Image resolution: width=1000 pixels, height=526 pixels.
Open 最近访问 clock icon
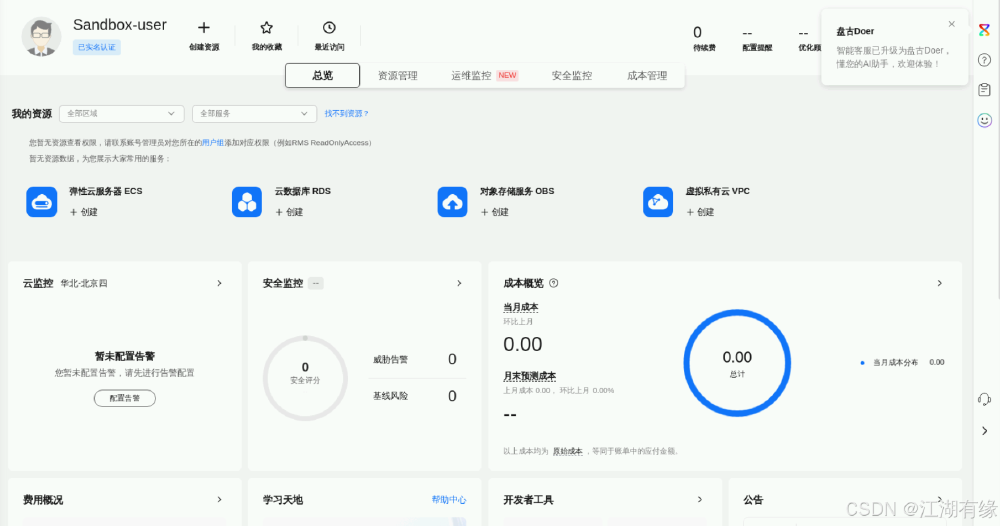pos(329,27)
